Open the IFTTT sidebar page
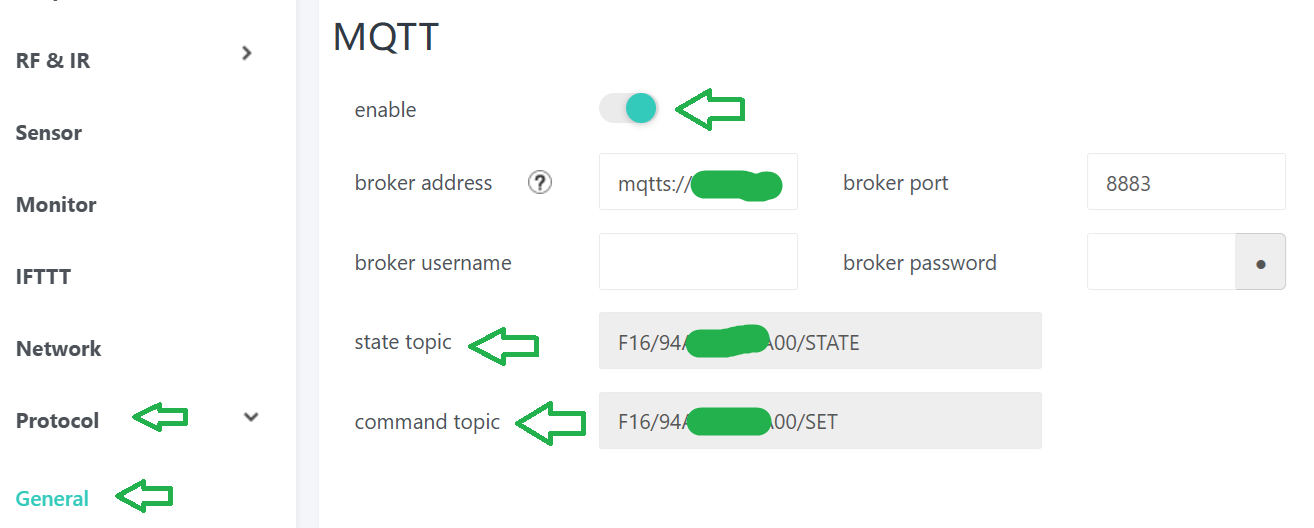 pos(43,277)
